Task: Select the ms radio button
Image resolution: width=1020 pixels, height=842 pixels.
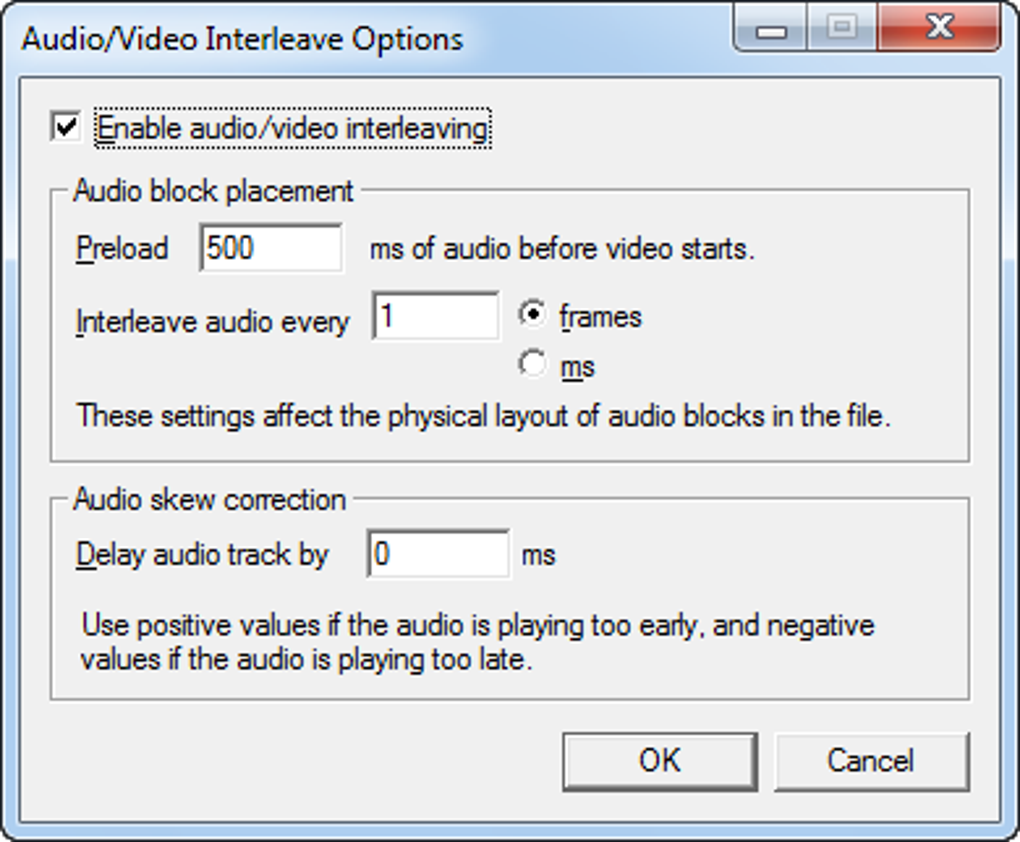Action: (x=533, y=366)
